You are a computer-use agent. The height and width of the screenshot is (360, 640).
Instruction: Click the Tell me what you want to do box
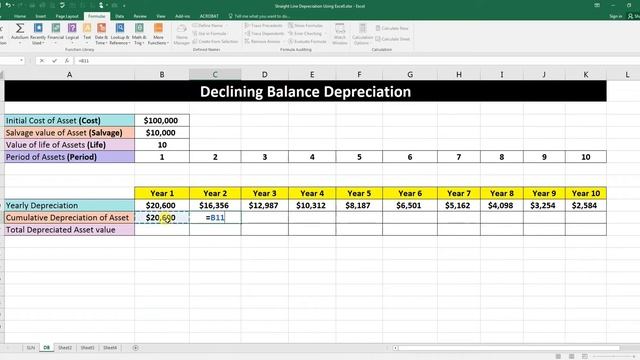tap(260, 16)
